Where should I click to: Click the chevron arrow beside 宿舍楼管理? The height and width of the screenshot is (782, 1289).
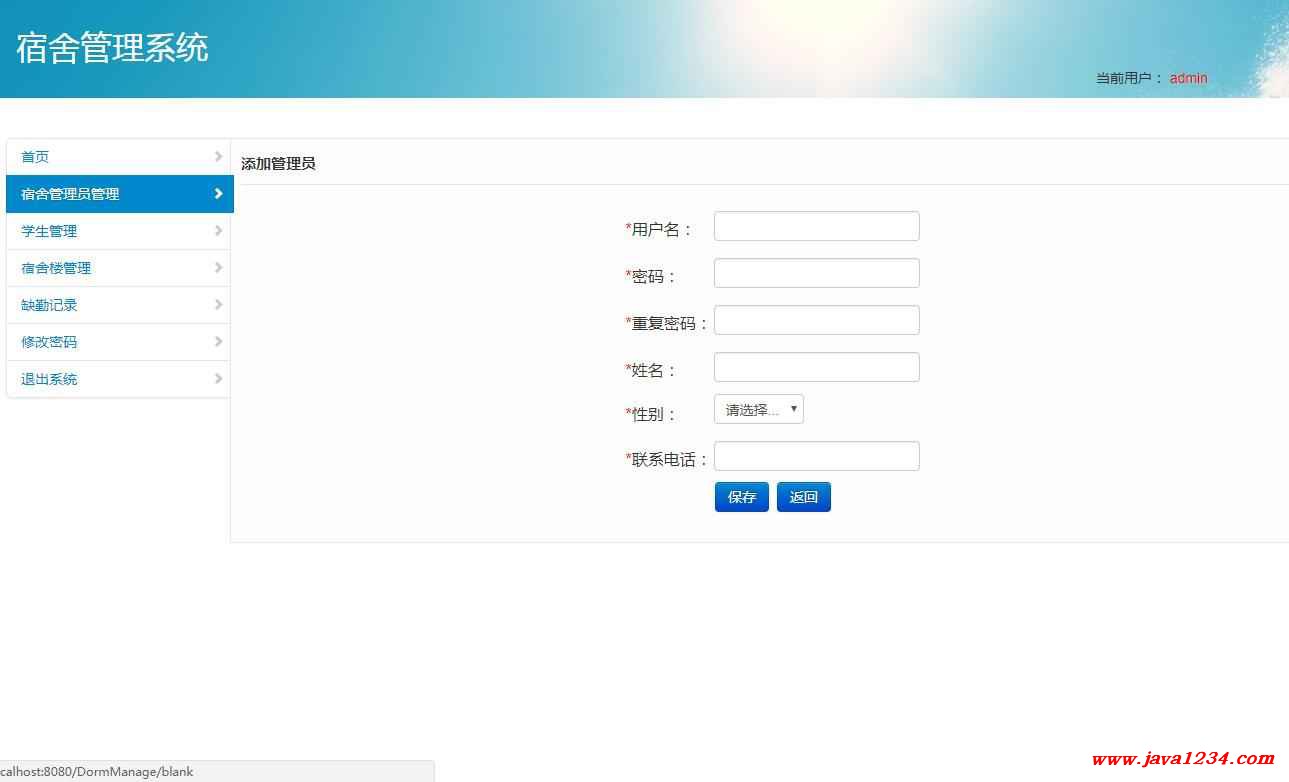pos(218,268)
